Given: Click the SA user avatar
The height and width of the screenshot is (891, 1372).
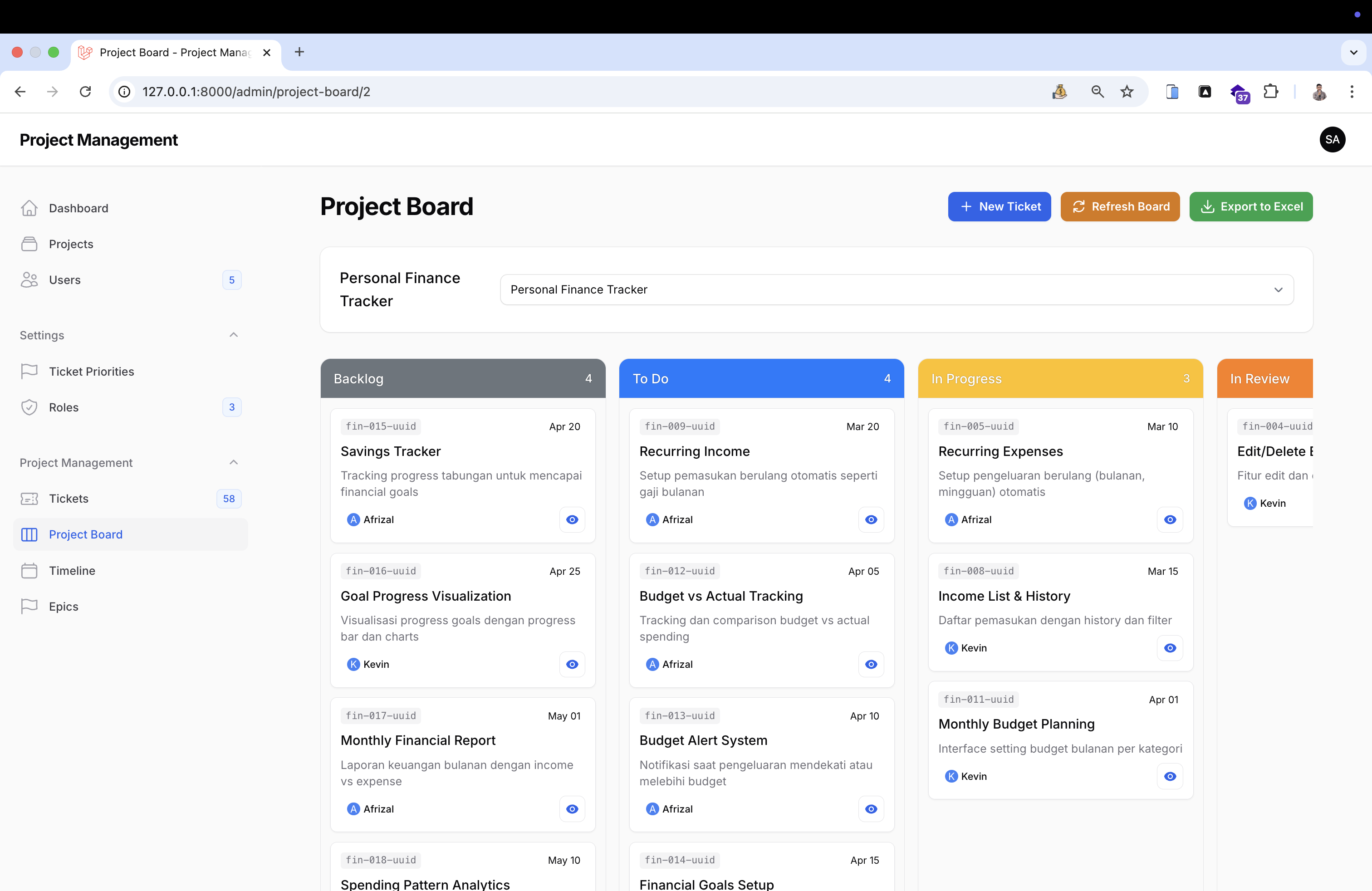Looking at the screenshot, I should 1332,139.
